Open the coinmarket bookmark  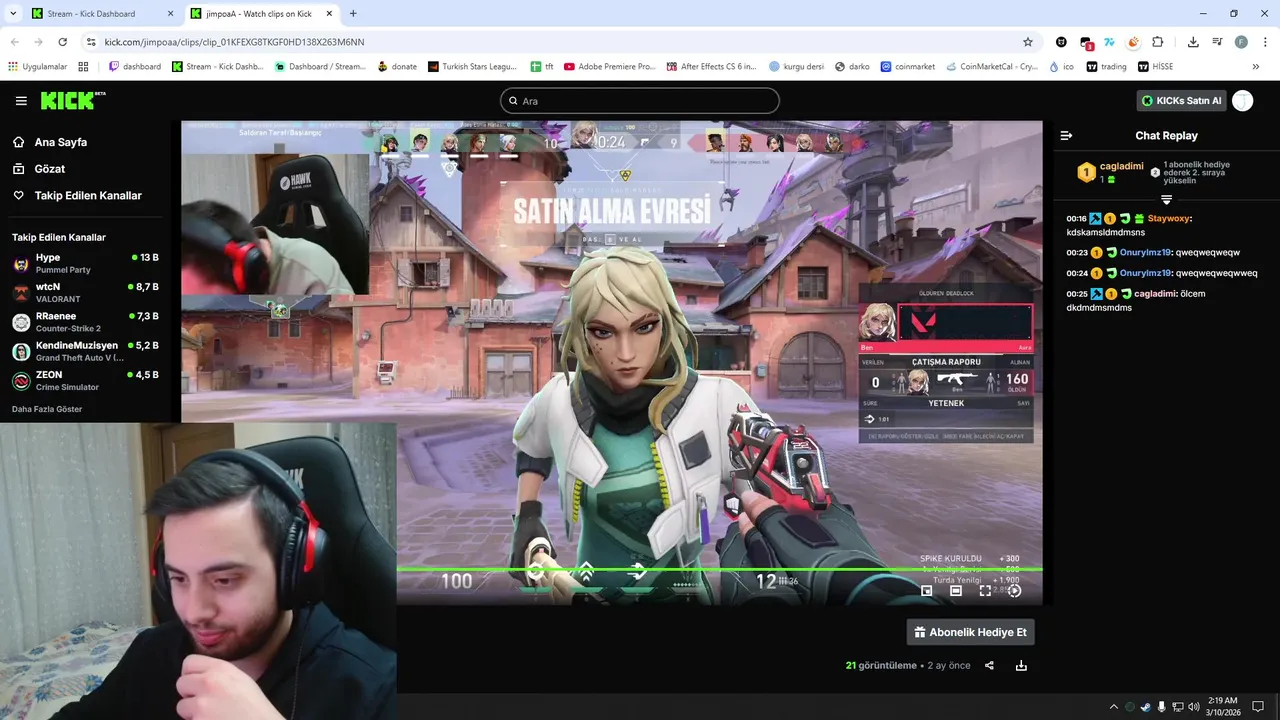point(907,67)
